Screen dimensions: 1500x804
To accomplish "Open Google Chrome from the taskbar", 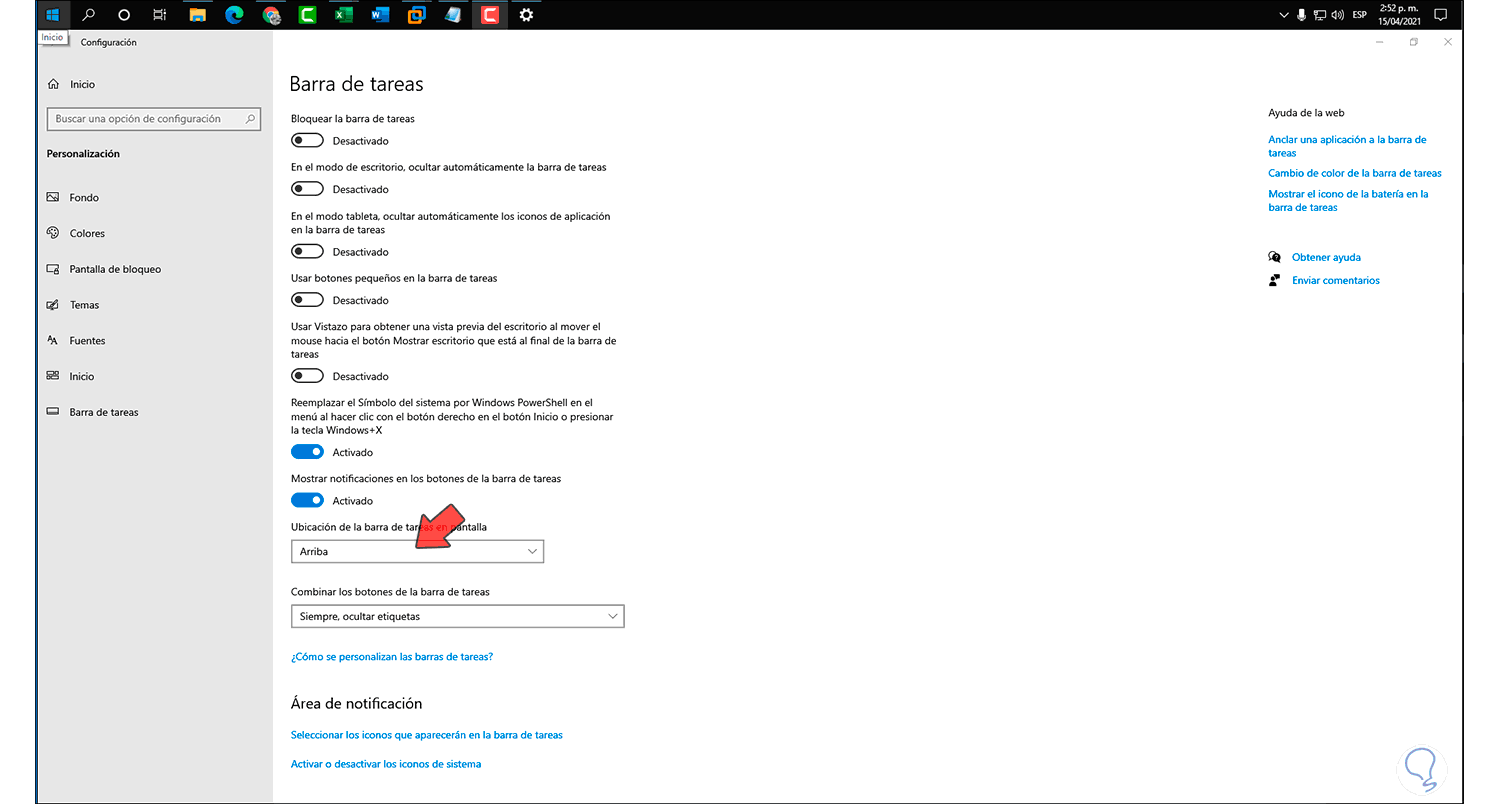I will coord(271,15).
